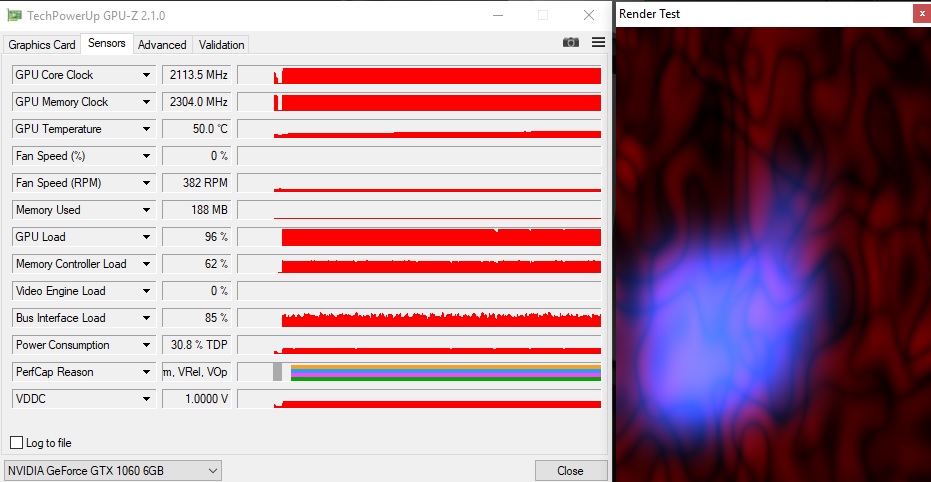
Task: Expand the GPU Load sensor dropdown
Action: coord(146,237)
